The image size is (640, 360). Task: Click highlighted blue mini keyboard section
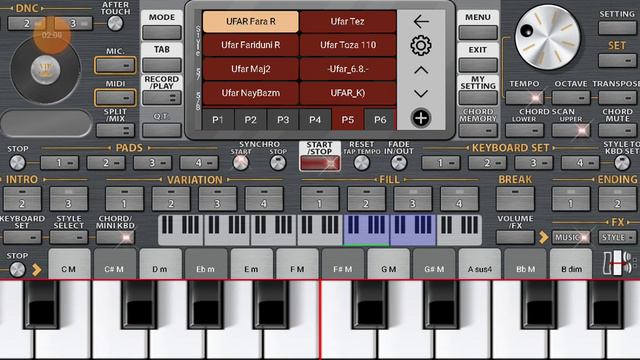389,230
